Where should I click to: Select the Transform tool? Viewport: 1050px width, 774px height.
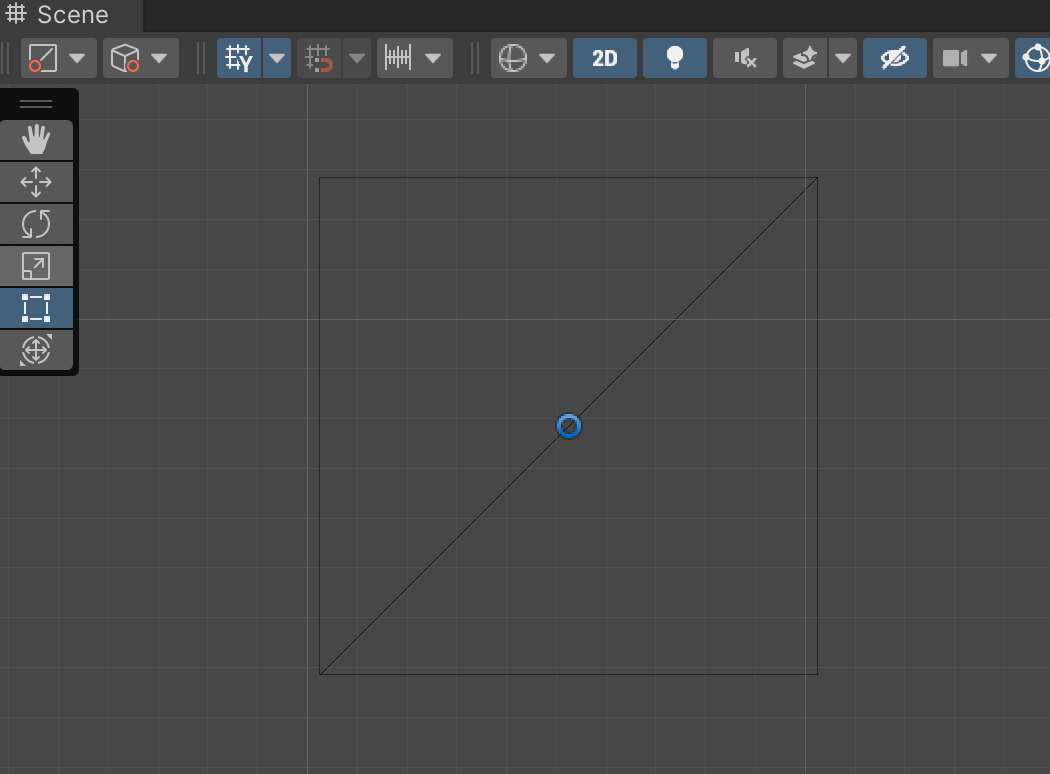point(36,350)
